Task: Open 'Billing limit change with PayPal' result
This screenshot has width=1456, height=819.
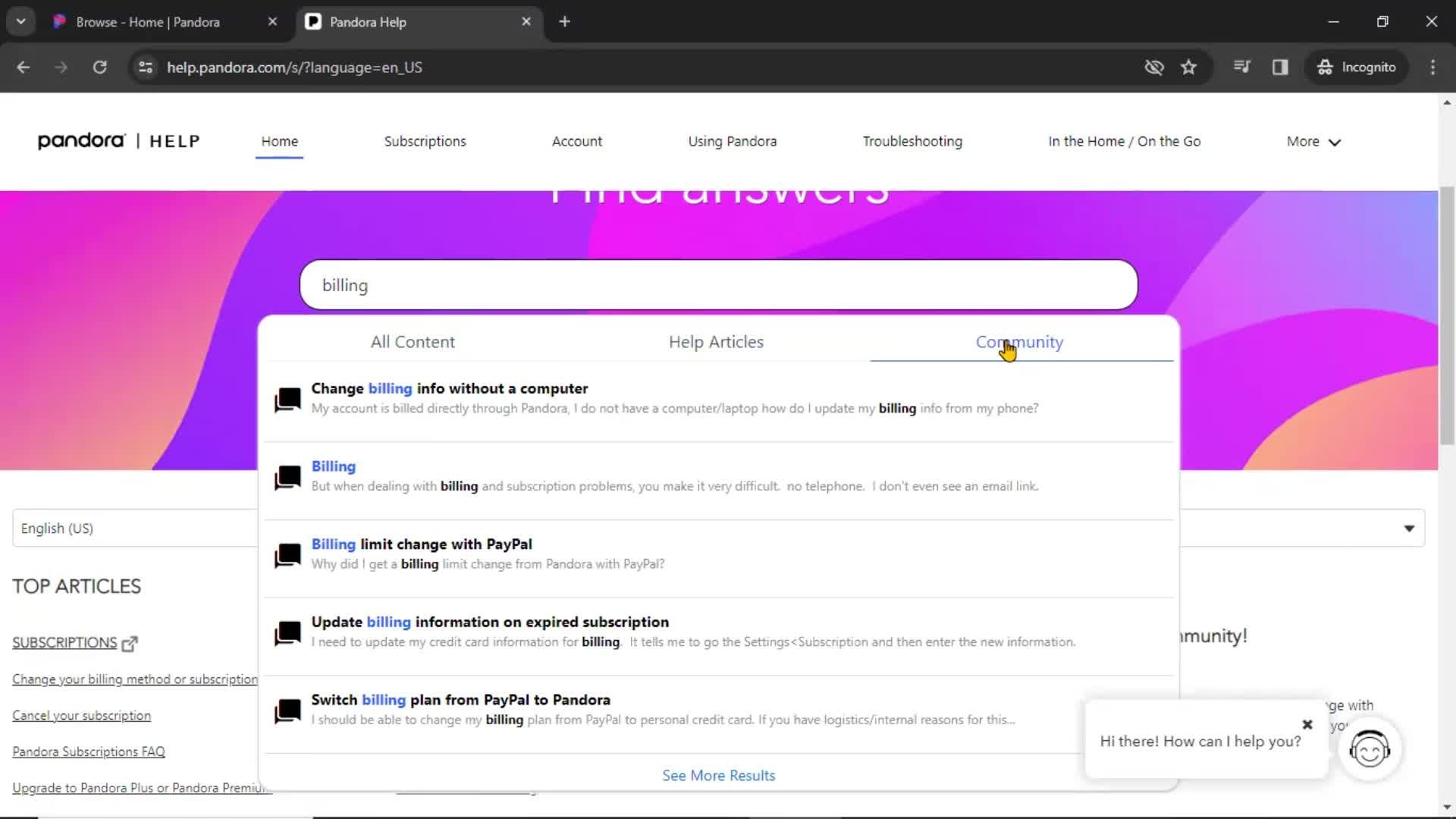Action: coord(421,544)
